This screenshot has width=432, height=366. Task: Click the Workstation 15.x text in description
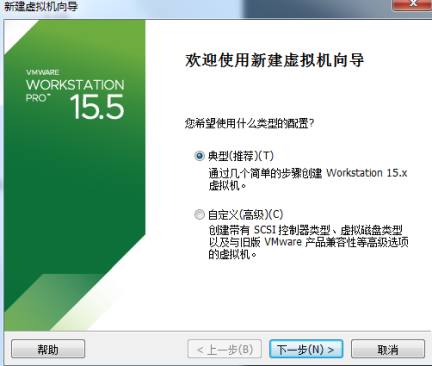pyautogui.click(x=367, y=173)
